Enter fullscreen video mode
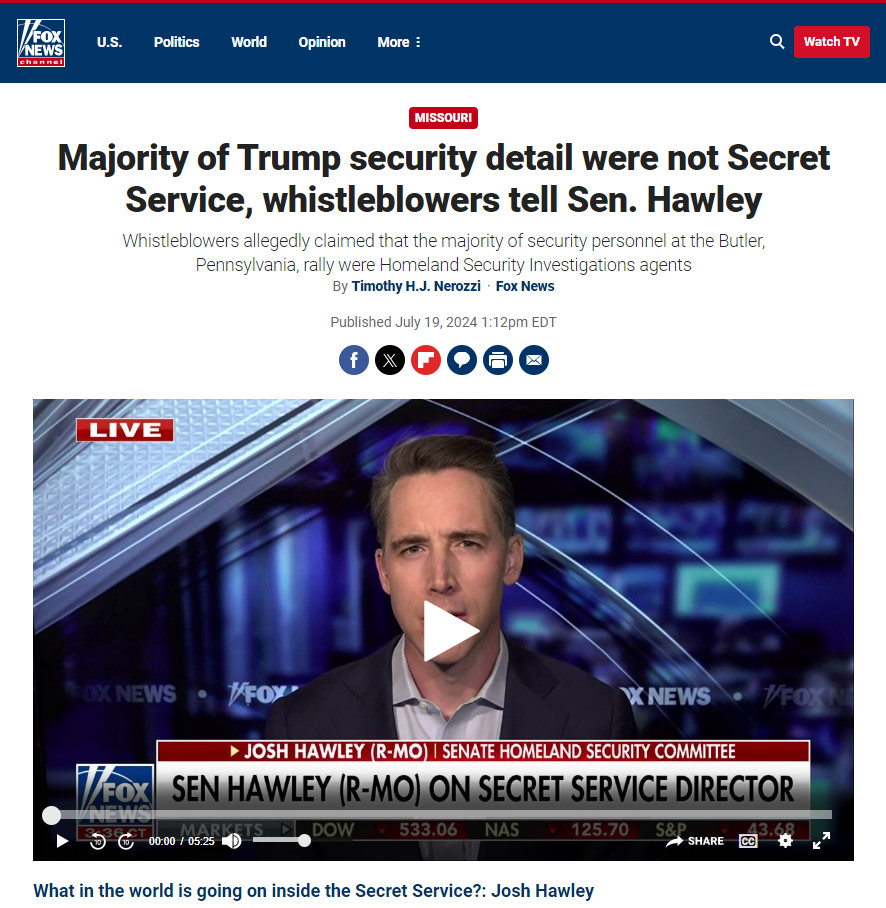Image resolution: width=886 pixels, height=908 pixels. 821,841
